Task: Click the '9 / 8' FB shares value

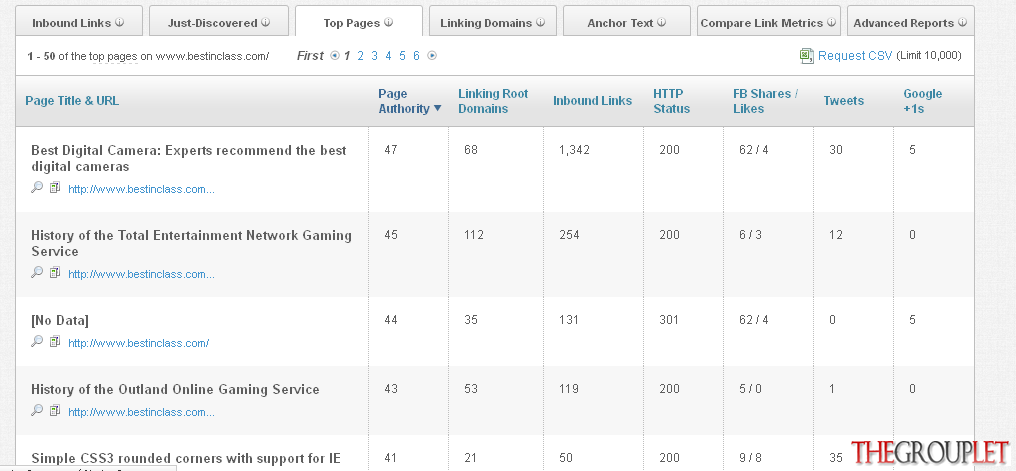Action: coord(750,458)
